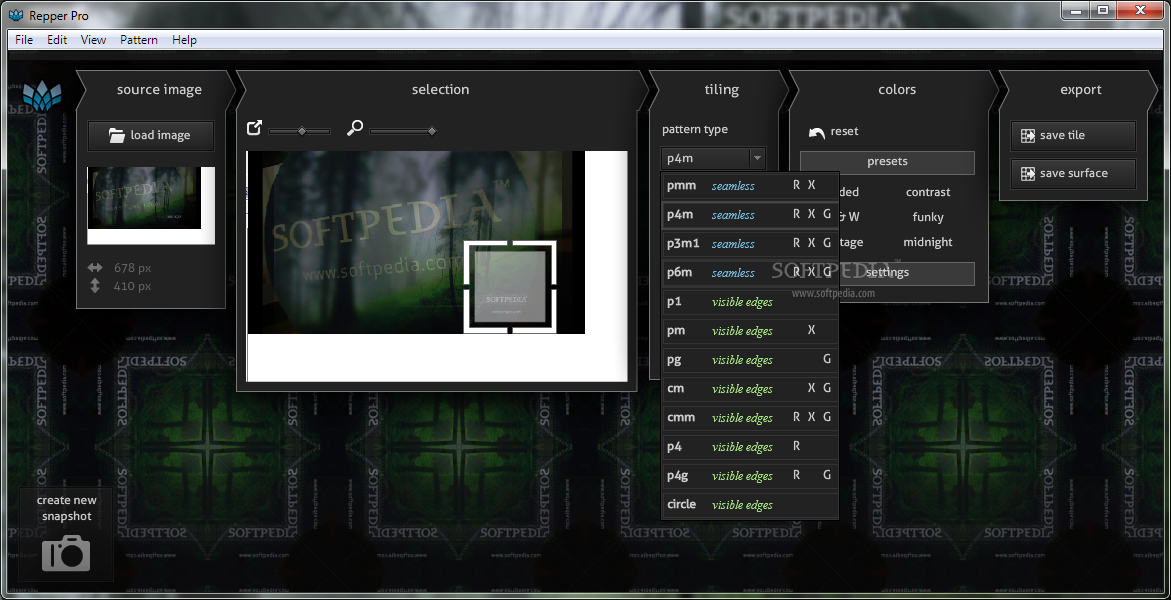Open the View menu

click(x=93, y=40)
